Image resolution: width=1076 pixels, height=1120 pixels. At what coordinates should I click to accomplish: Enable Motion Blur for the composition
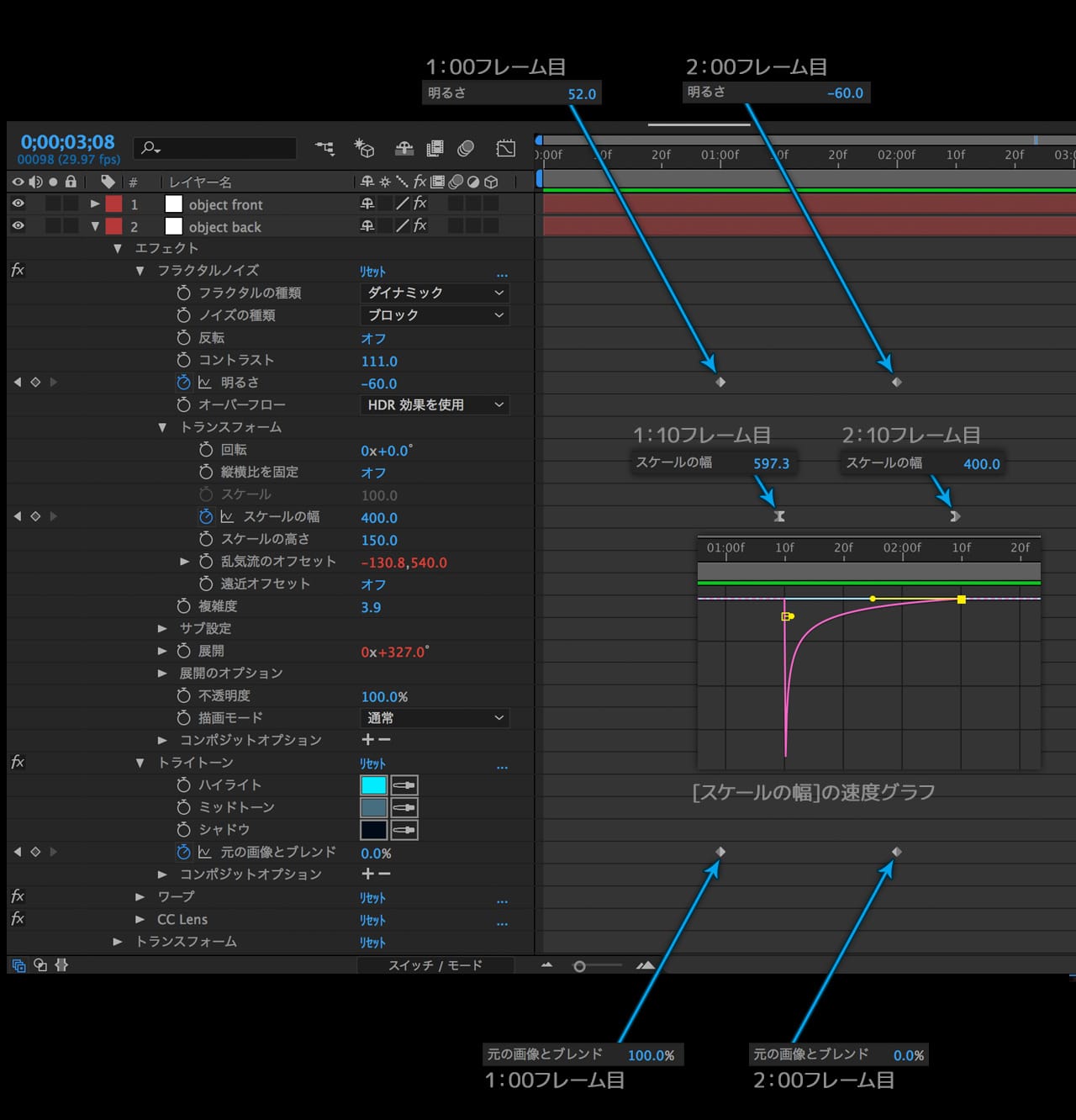click(466, 149)
